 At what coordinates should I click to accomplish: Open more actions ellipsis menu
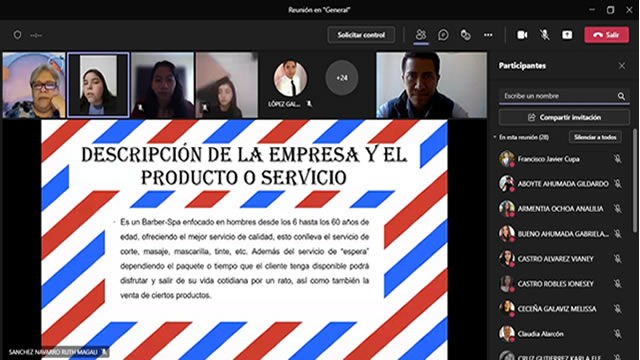click(x=488, y=35)
